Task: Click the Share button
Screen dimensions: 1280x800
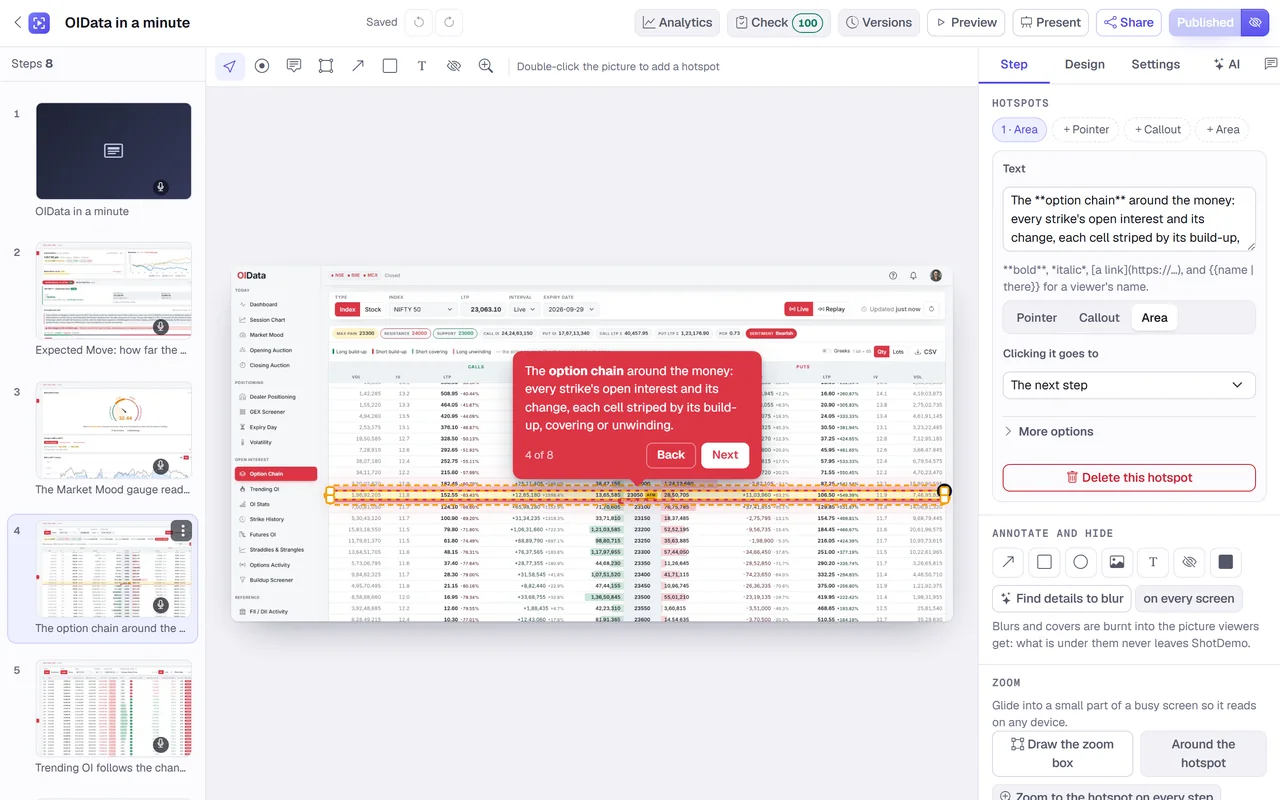Action: (x=1127, y=22)
